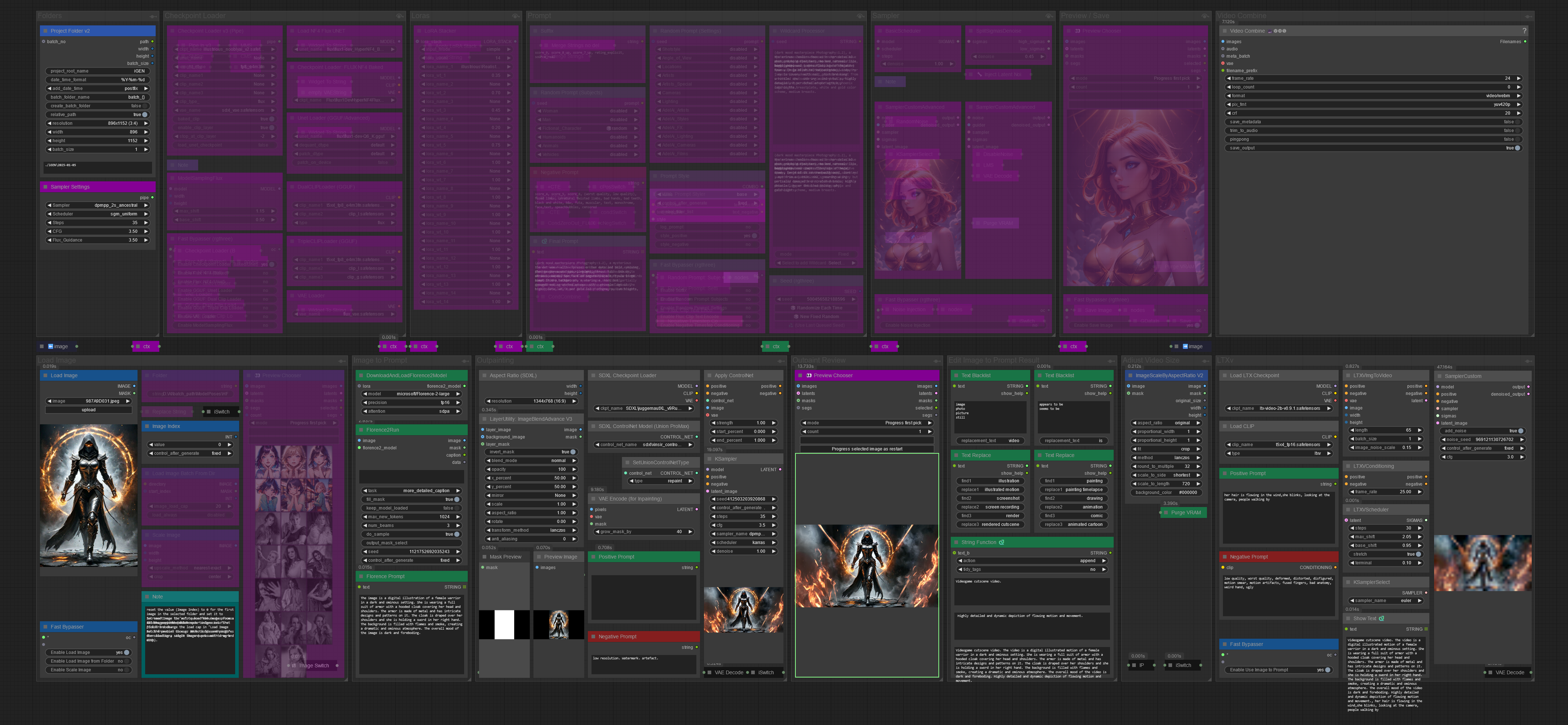
Task: Collapse the Load Image node dot
Action: click(x=45, y=376)
